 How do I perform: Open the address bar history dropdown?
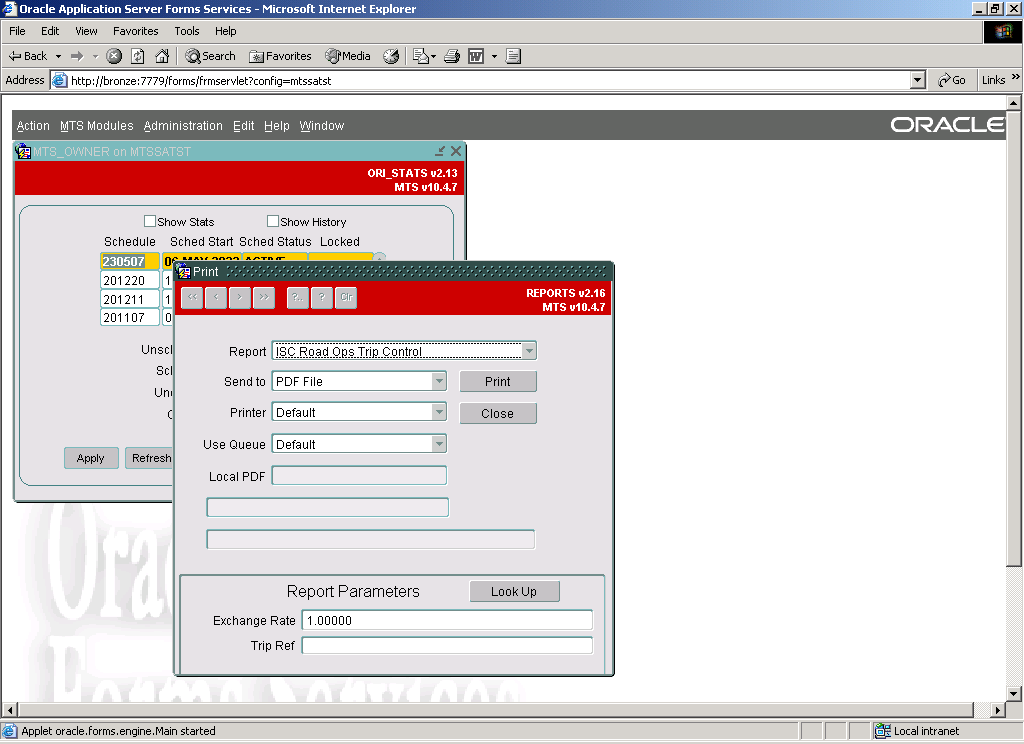pyautogui.click(x=918, y=80)
